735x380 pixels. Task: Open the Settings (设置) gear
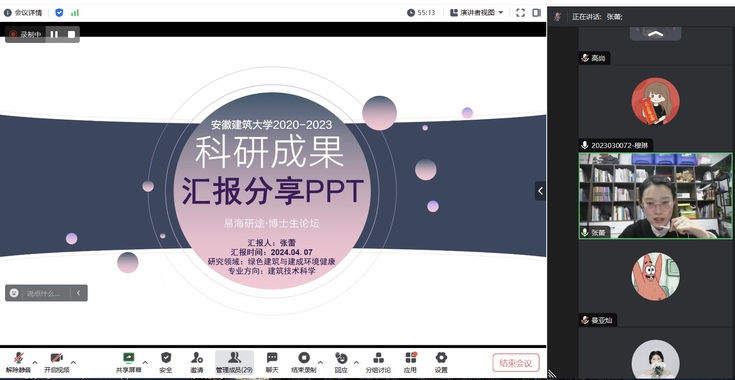[x=441, y=363]
